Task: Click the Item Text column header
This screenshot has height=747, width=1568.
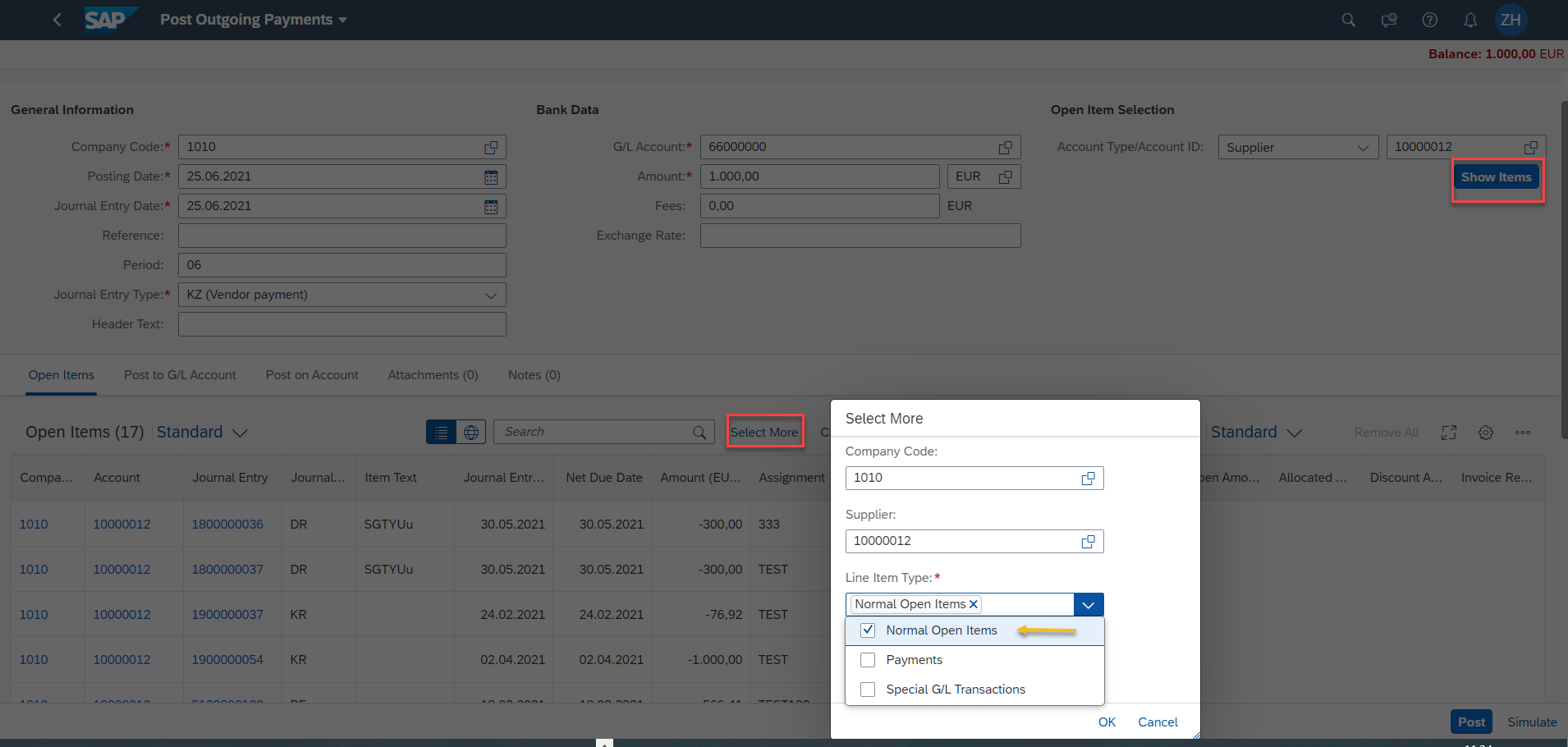Action: (391, 478)
